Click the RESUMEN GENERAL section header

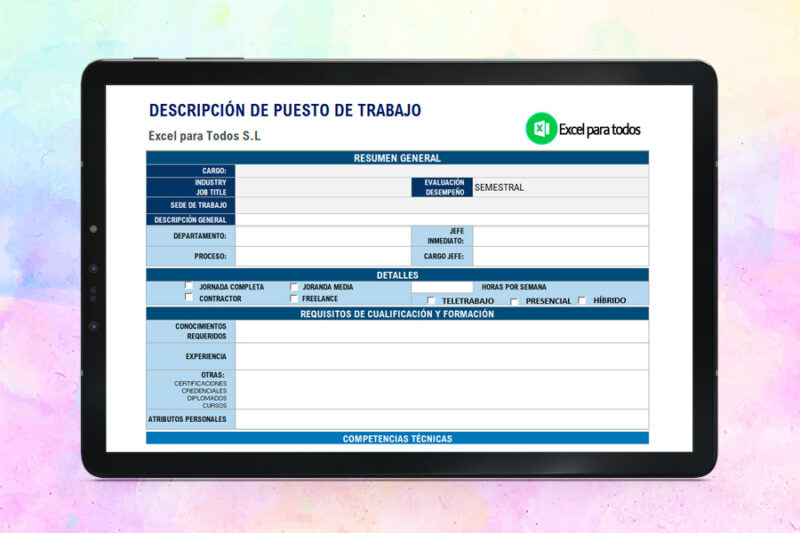(x=397, y=158)
